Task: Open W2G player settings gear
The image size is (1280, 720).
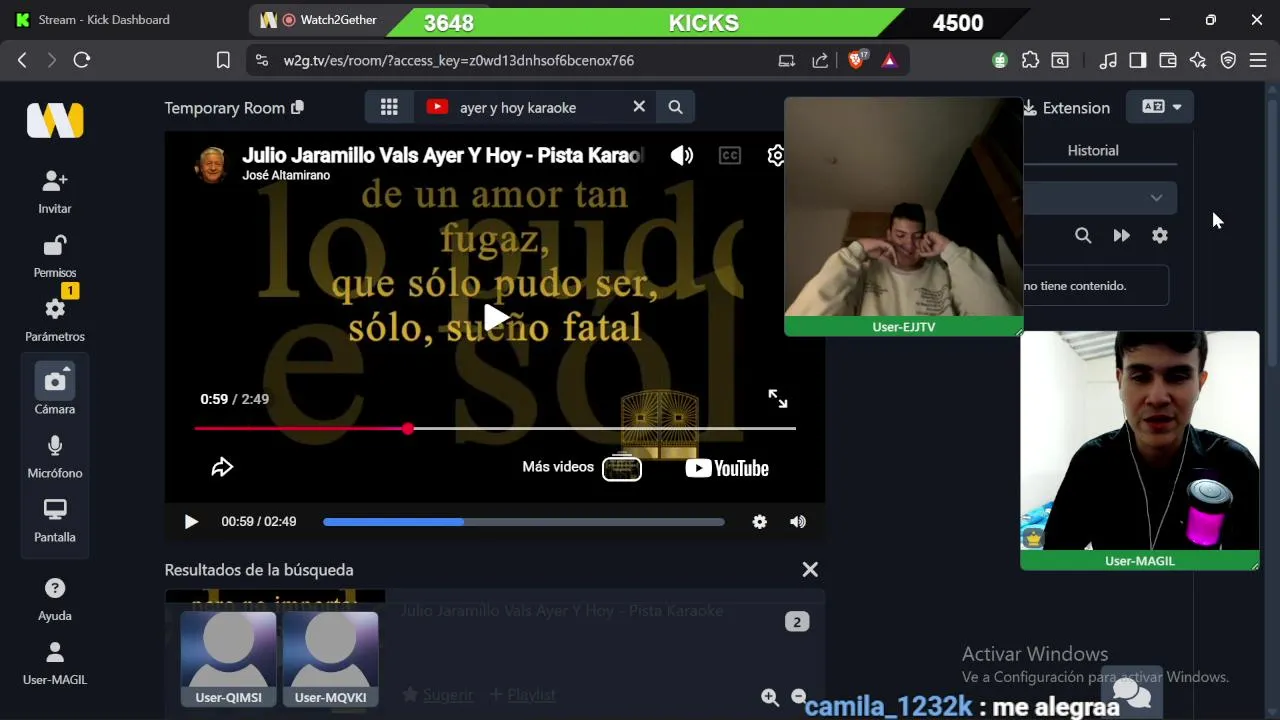Action: click(760, 522)
